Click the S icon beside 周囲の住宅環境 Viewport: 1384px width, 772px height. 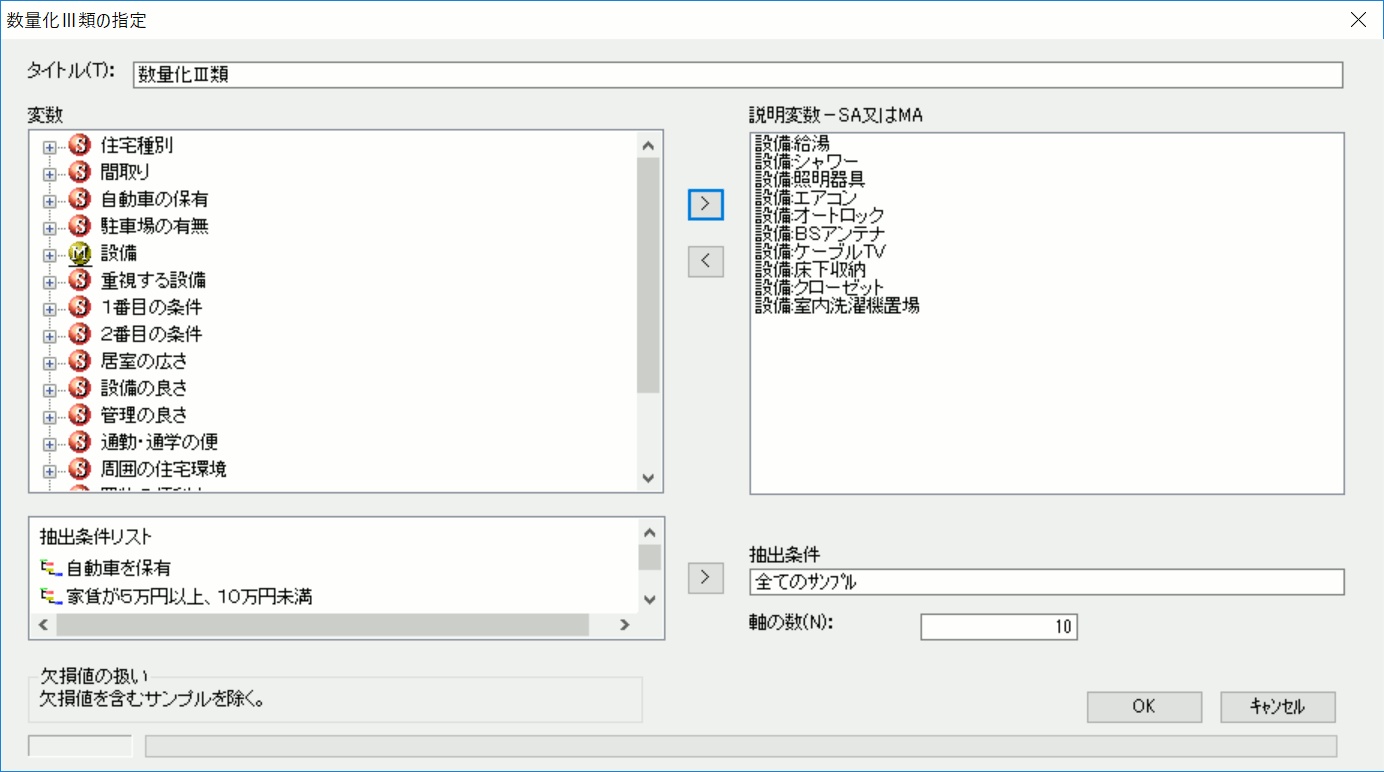pyautogui.click(x=79, y=469)
